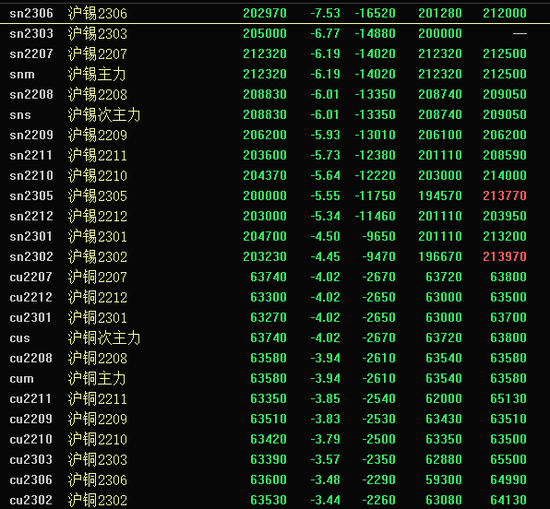Click the 沪锡次主力 name
This screenshot has height=509, width=550.
104,115
